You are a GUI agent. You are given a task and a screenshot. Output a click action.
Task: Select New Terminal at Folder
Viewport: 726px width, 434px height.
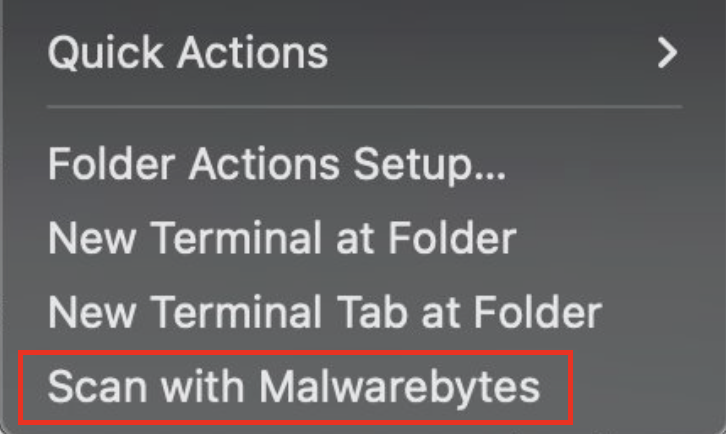tap(282, 238)
